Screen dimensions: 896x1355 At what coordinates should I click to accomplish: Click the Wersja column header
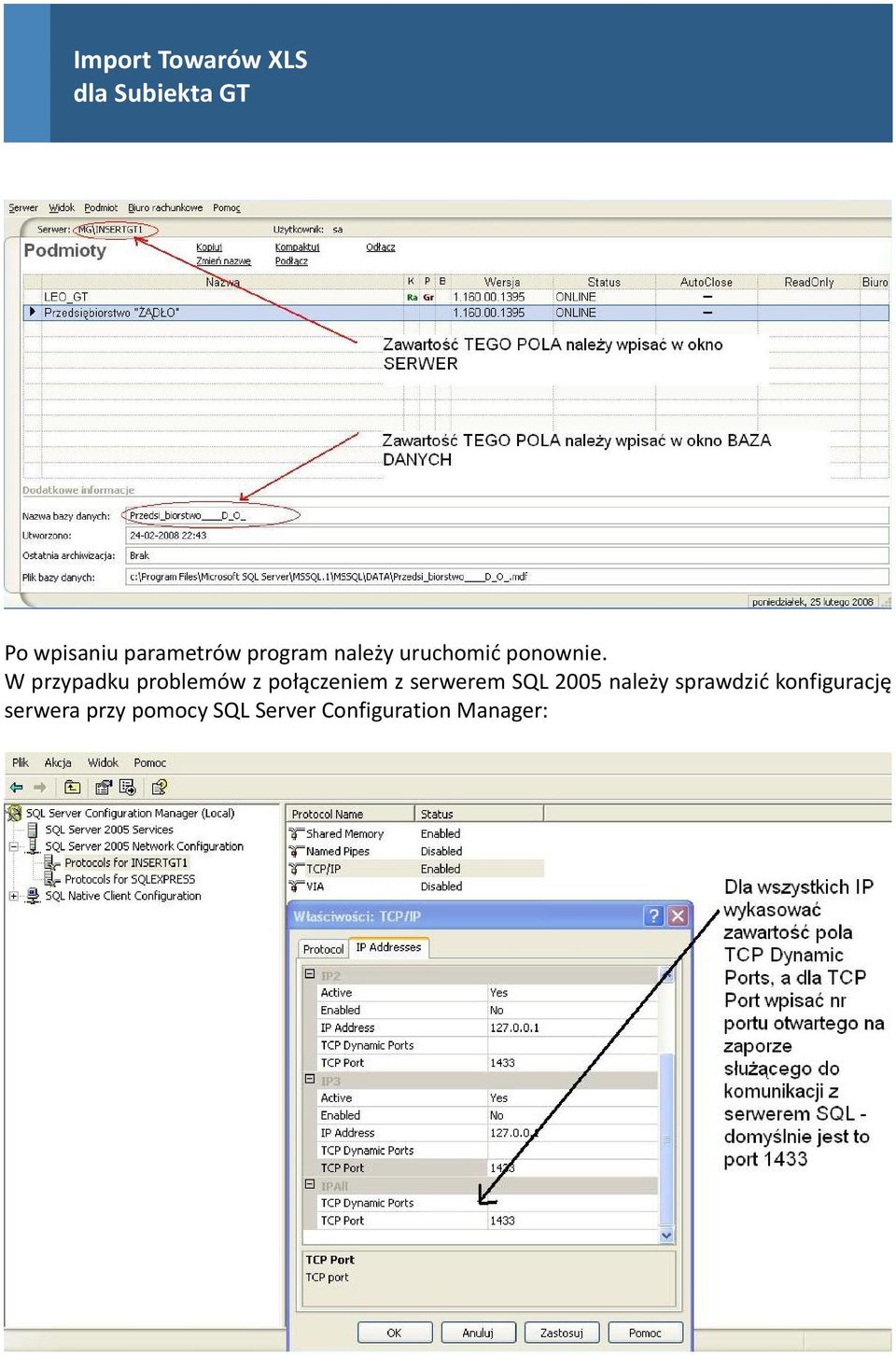[502, 282]
